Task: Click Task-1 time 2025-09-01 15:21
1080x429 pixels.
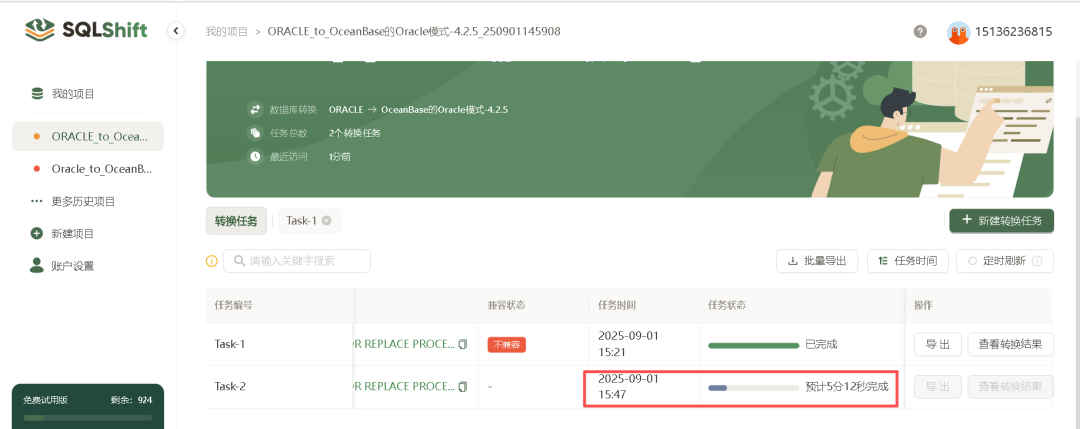Action: pos(629,344)
